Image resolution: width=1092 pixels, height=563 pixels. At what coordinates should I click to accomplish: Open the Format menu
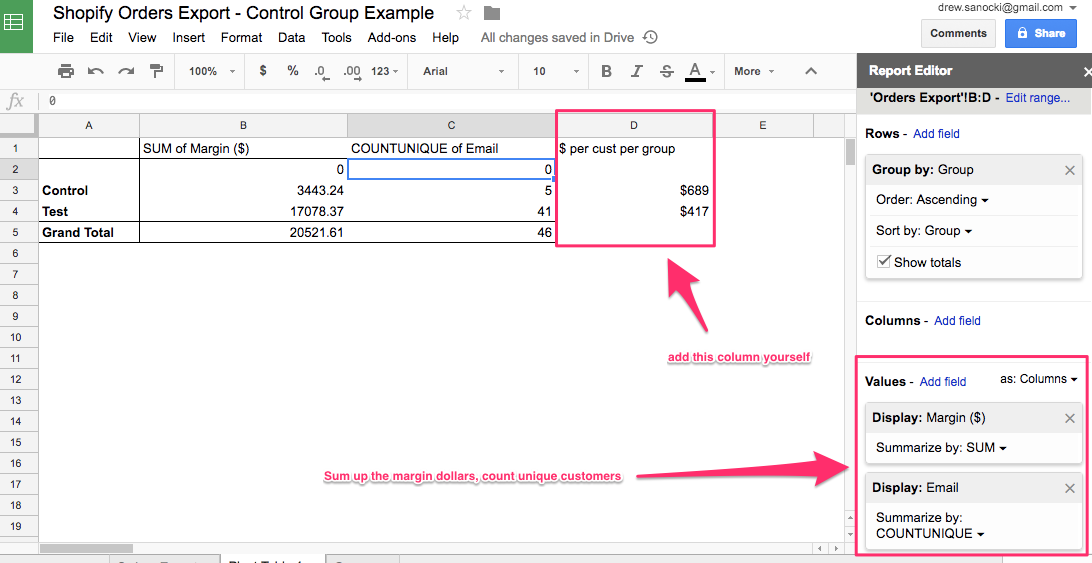242,38
